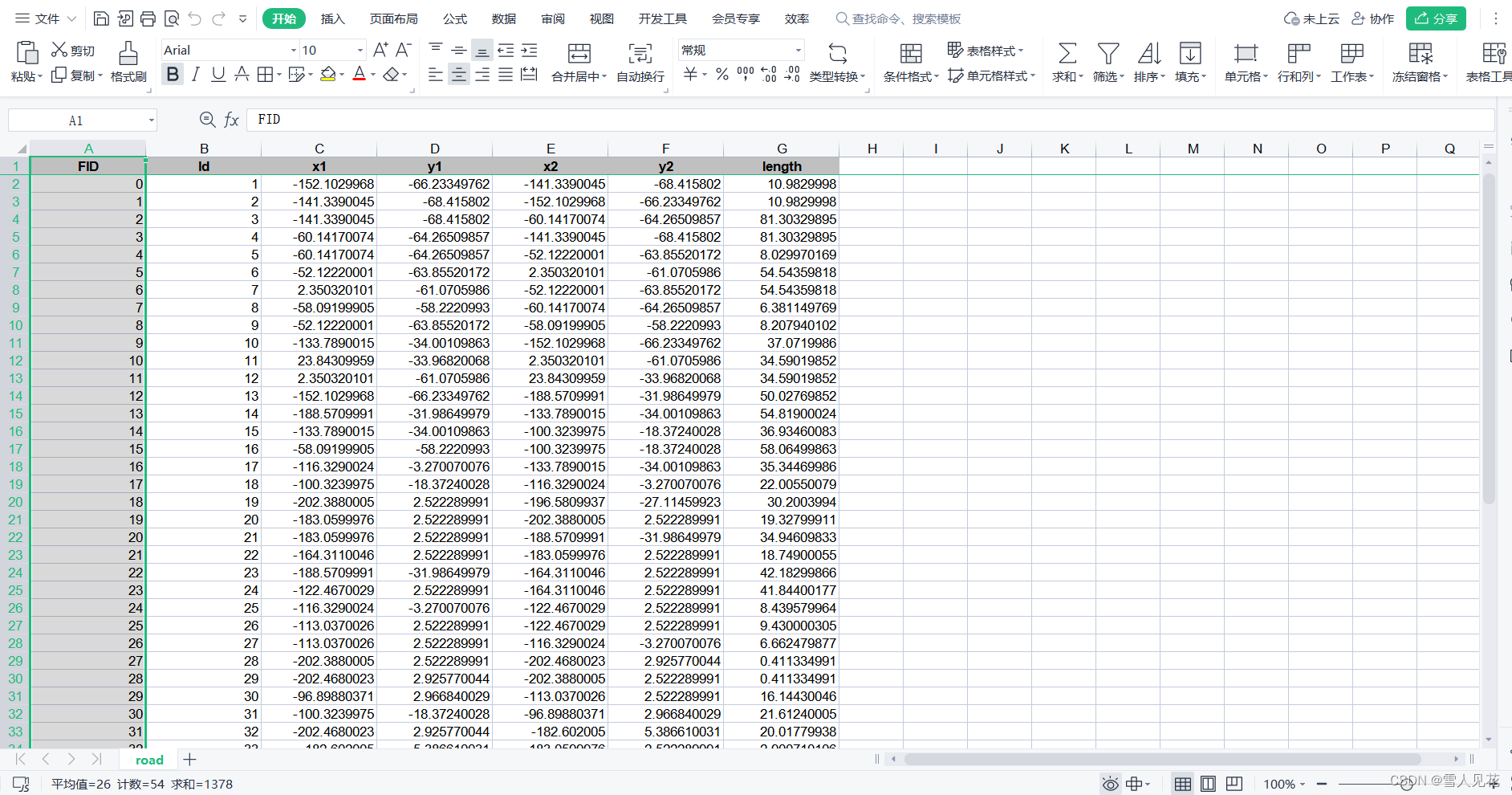This screenshot has height=795, width=1512.
Task: Click the zoom slider handle
Action: pyautogui.click(x=1406, y=784)
